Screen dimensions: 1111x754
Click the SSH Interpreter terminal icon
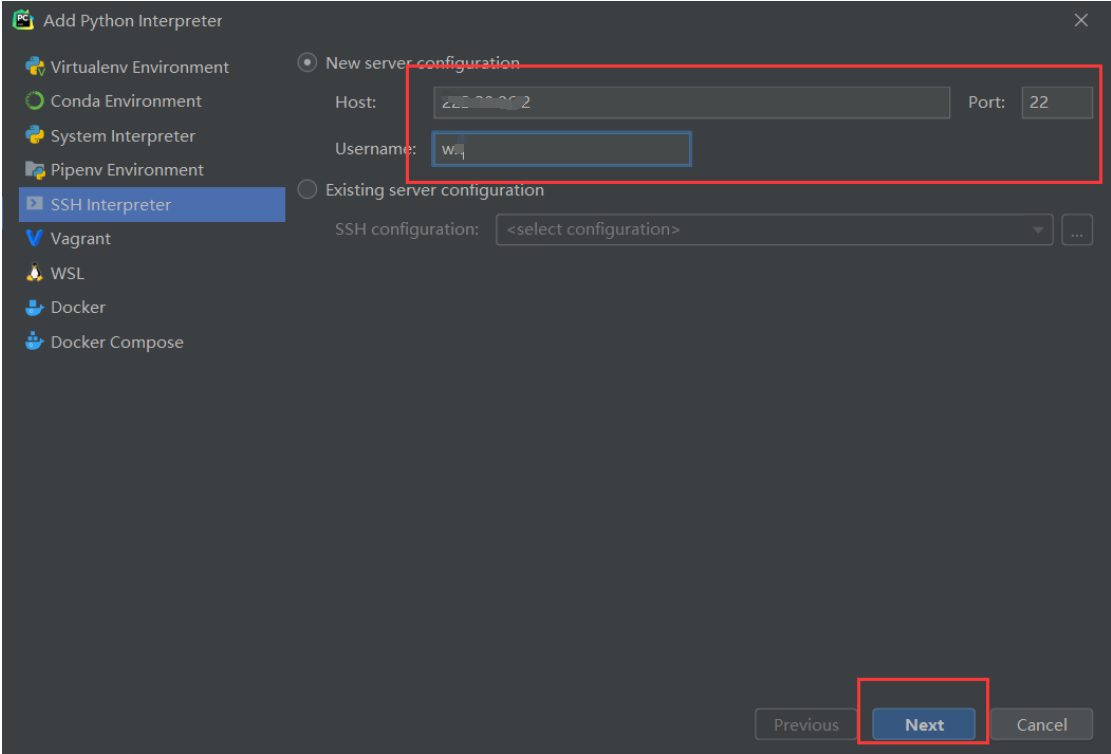click(35, 204)
